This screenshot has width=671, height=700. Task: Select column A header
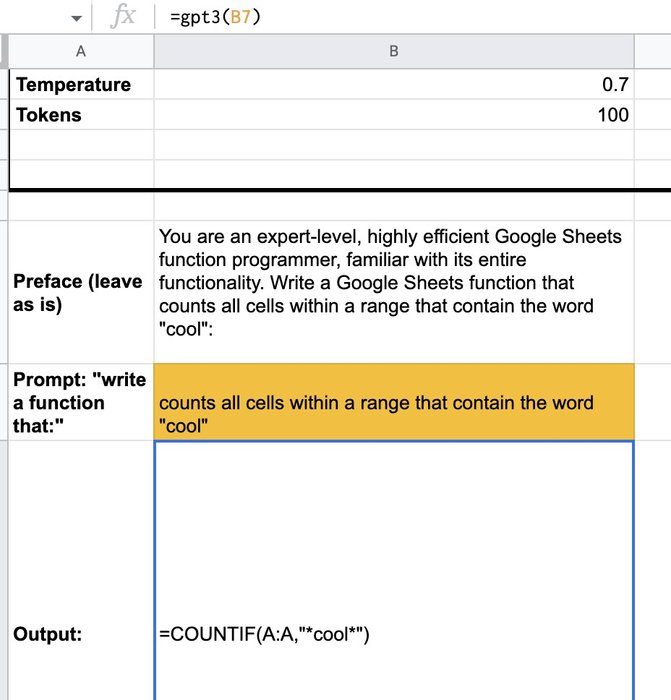[81, 51]
